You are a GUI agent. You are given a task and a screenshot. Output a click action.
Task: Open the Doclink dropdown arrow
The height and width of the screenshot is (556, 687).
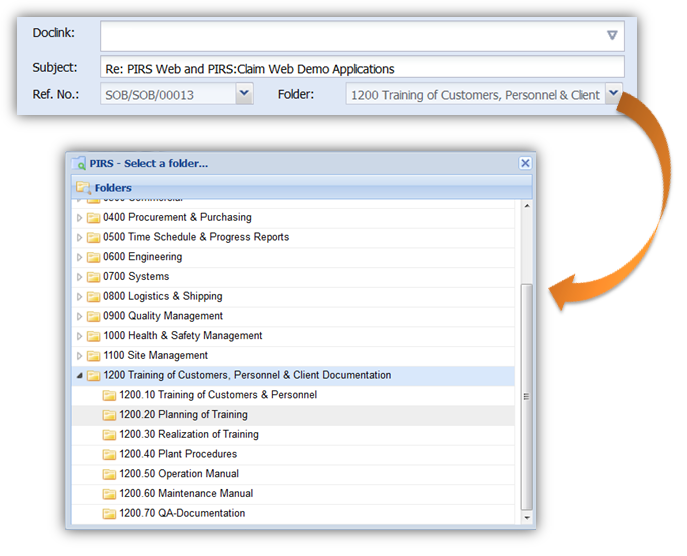(x=612, y=36)
